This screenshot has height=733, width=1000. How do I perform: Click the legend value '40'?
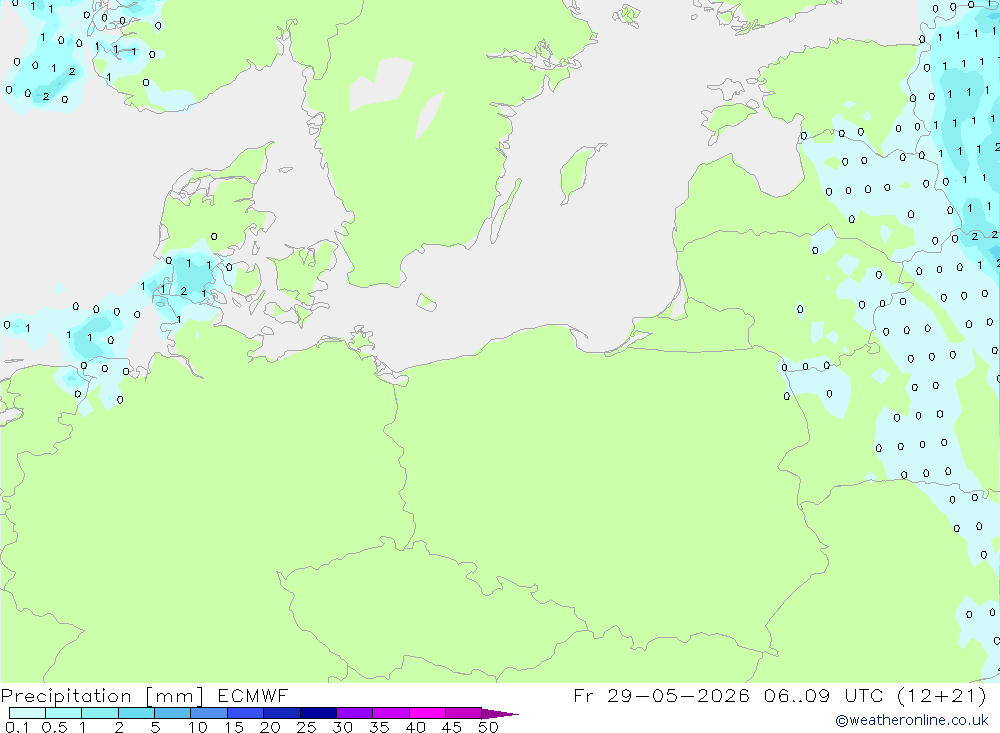[416, 727]
